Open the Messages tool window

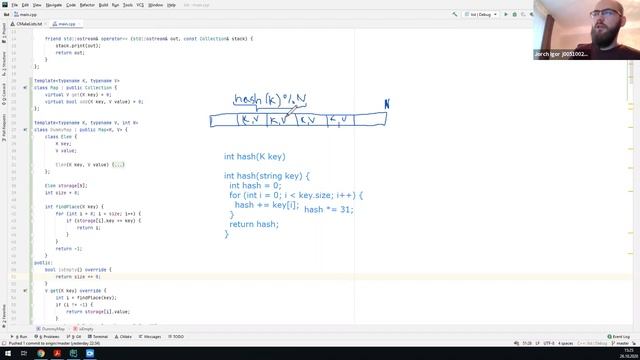[x=150, y=337]
